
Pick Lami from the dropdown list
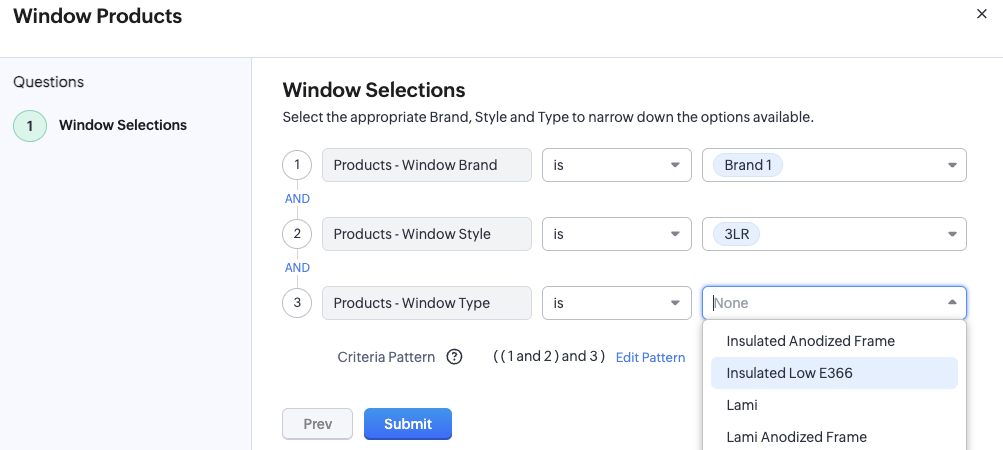click(742, 405)
